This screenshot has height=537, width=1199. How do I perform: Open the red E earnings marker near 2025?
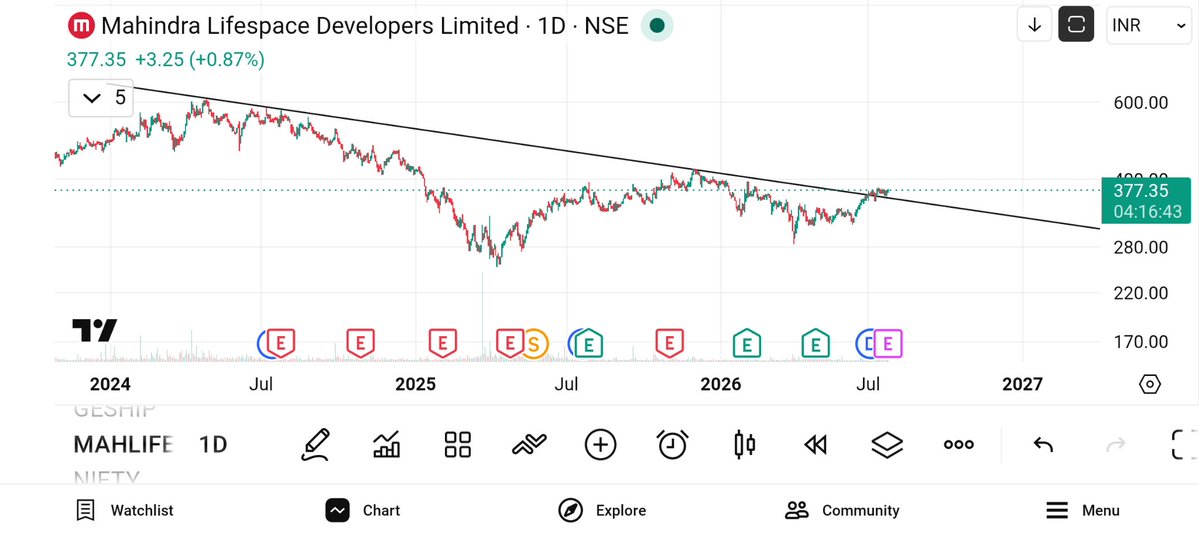point(442,344)
